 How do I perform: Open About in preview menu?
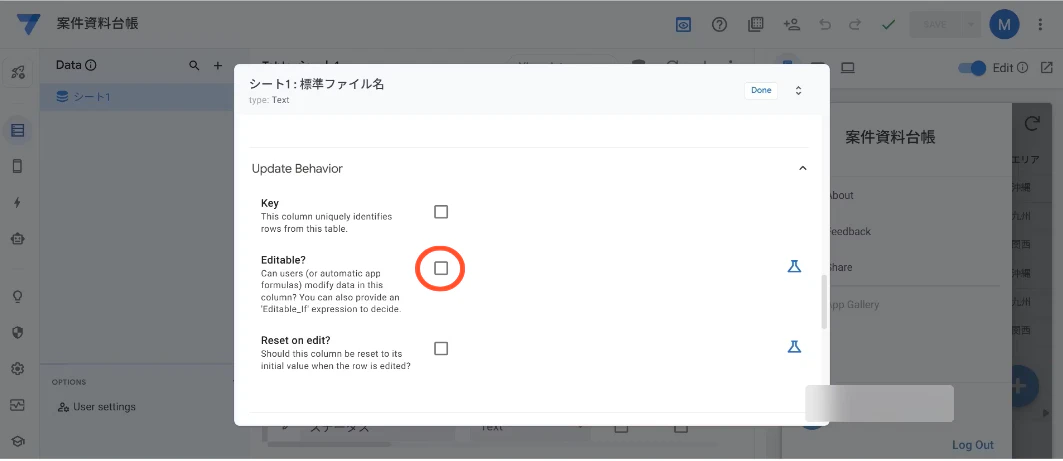[841, 195]
